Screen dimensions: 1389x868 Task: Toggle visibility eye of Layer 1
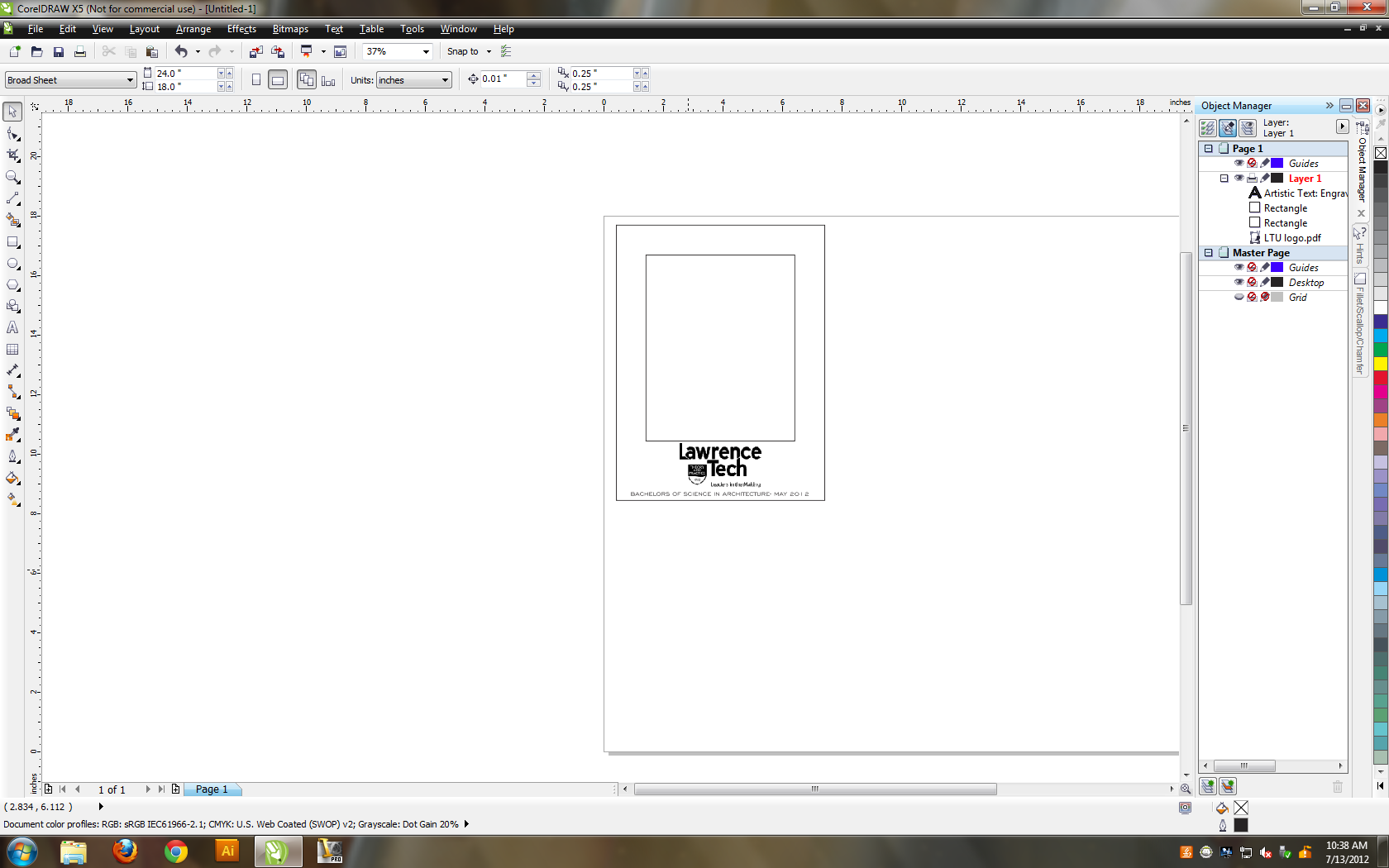[x=1239, y=178]
